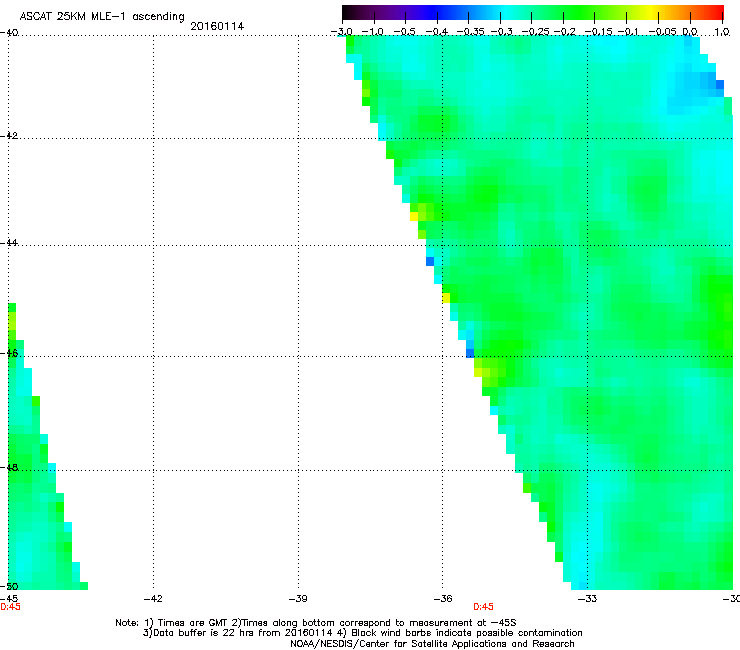Click longitude axis label -36
The image size is (740, 650).
(443, 599)
